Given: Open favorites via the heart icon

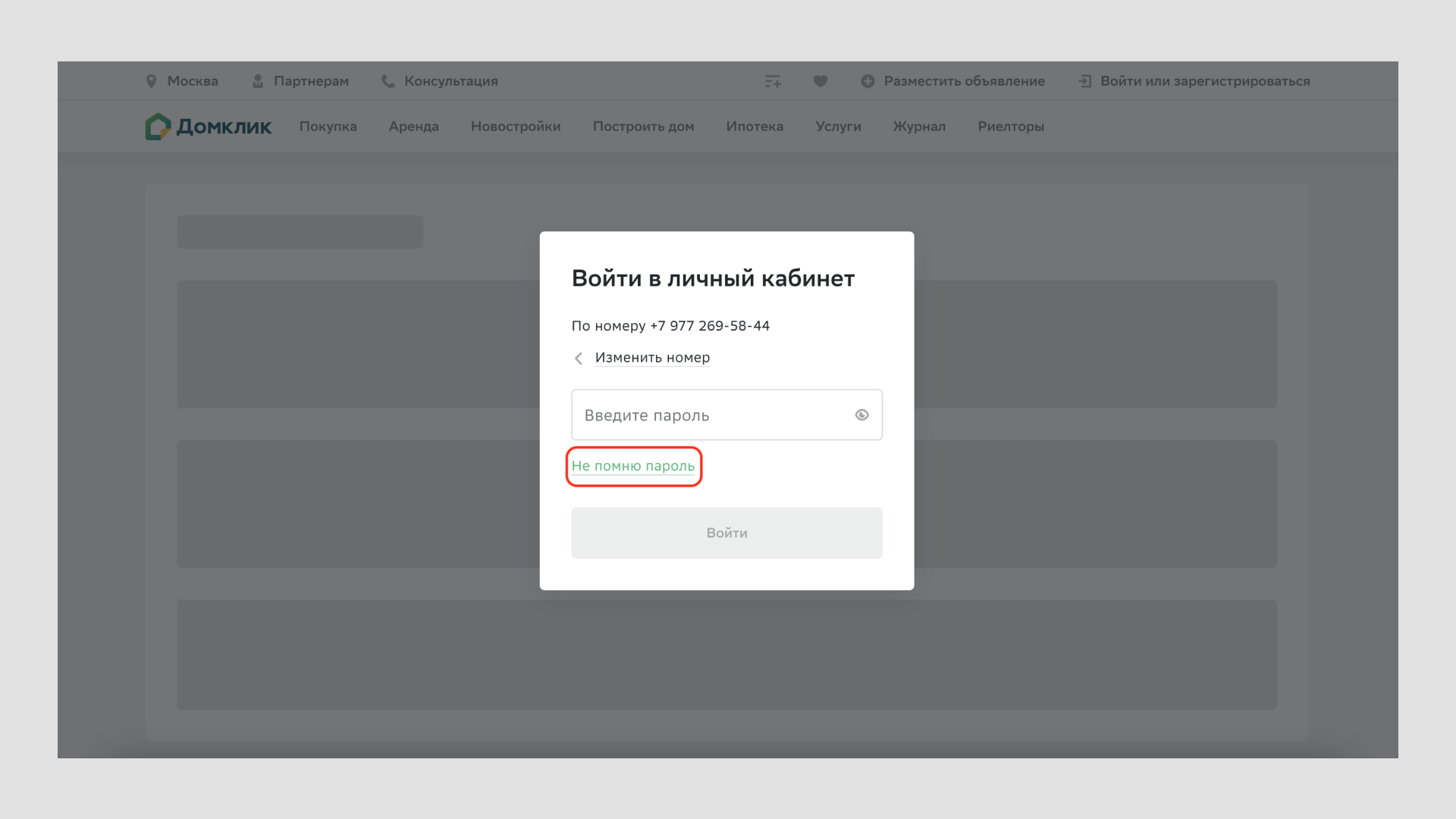Looking at the screenshot, I should pyautogui.click(x=821, y=81).
